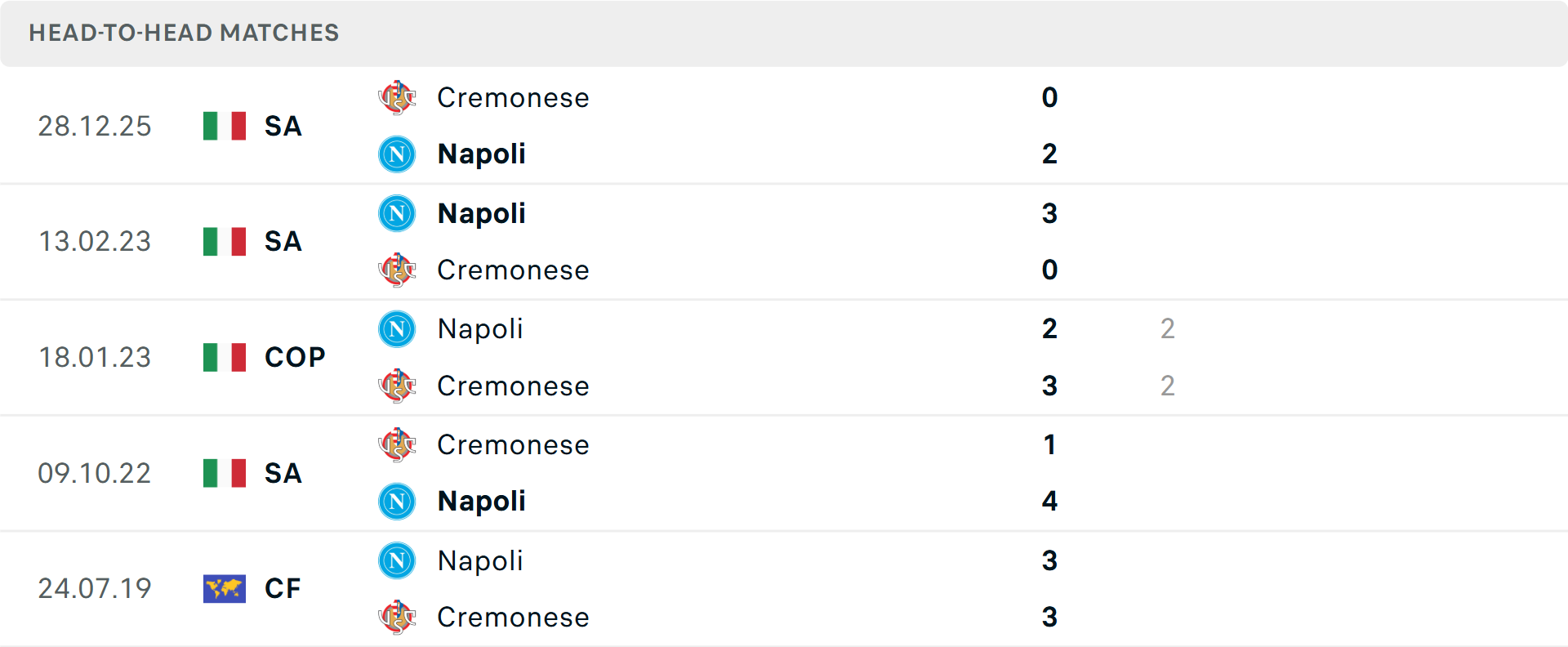This screenshot has width=1568, height=647.
Task: Click the penalty score 2 beside Cremonese
Action: [1168, 386]
